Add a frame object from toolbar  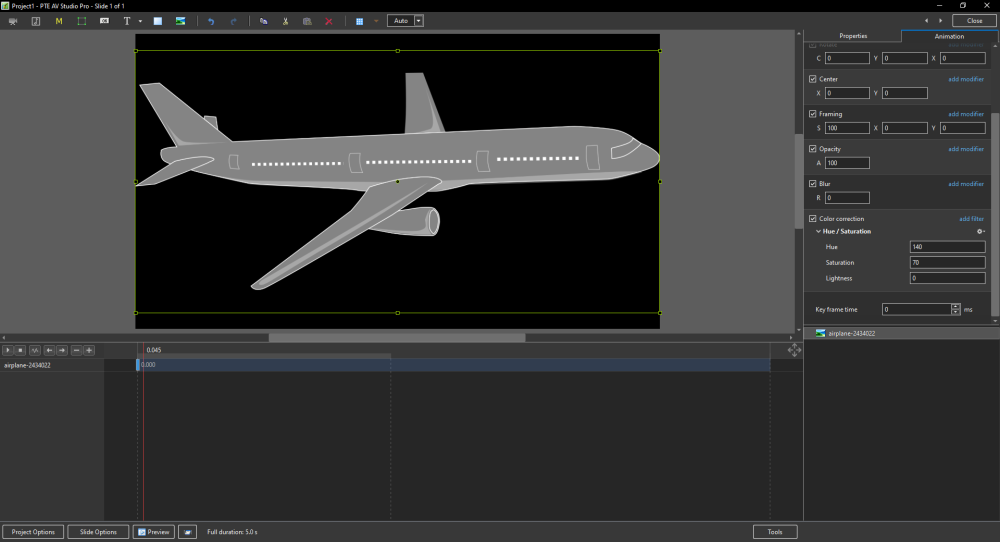click(82, 21)
